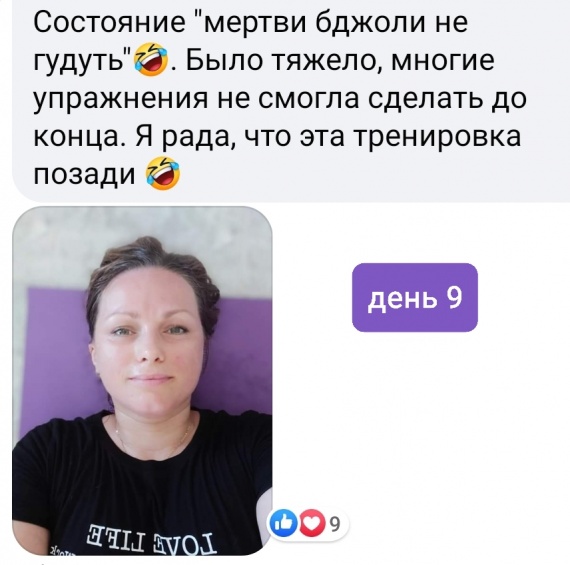
Task: Click the red heart Love reaction icon
Action: point(312,524)
